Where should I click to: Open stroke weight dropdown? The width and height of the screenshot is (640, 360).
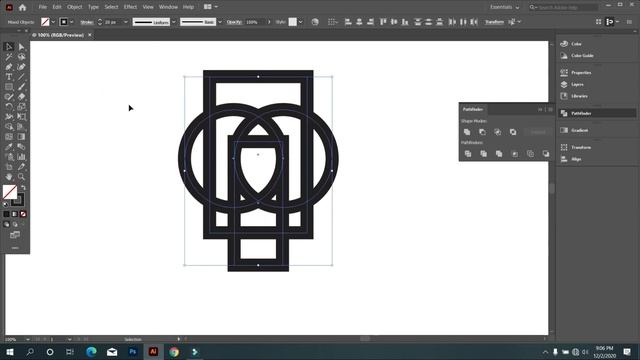tap(126, 22)
